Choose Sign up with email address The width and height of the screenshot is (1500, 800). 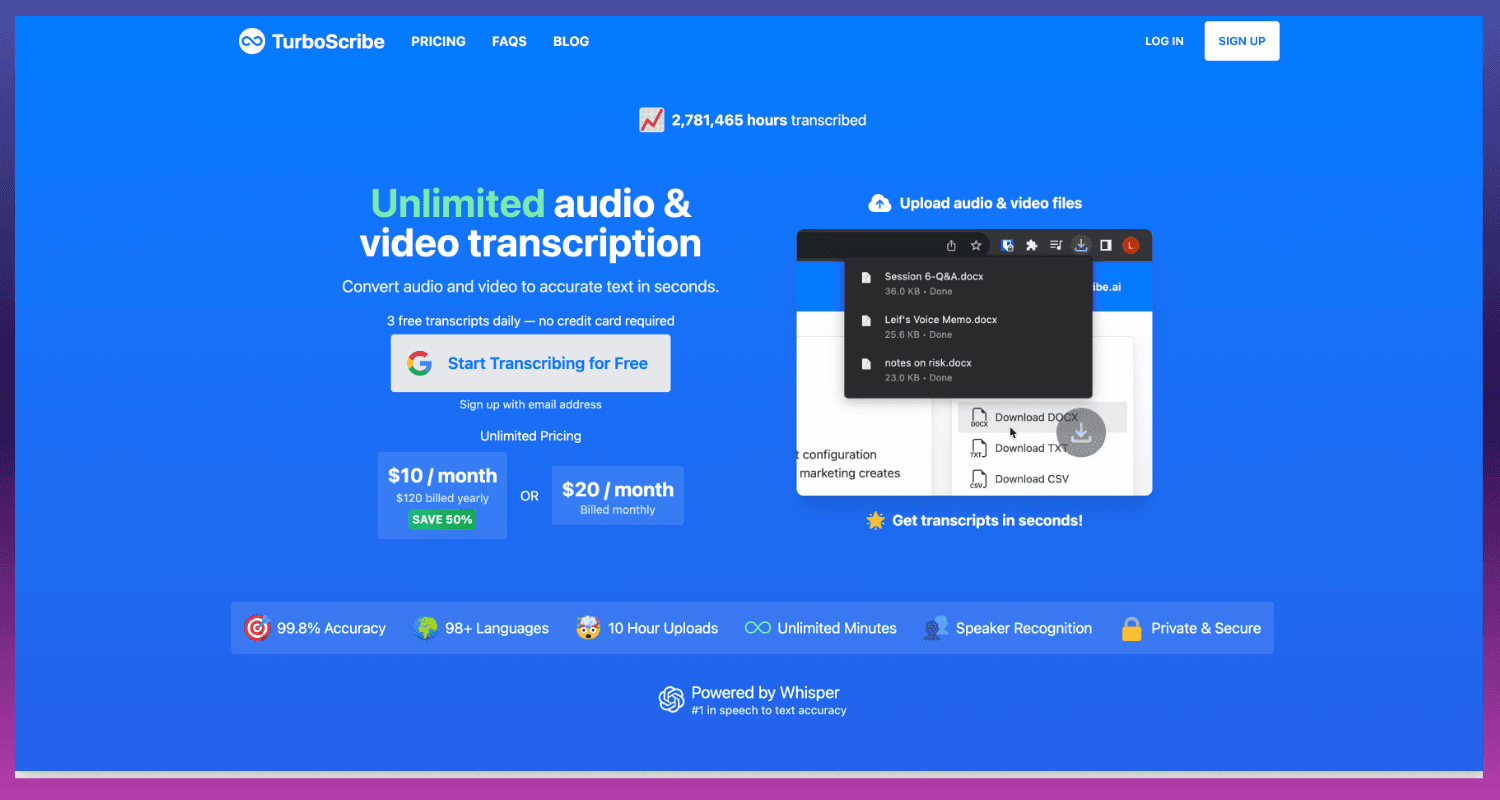pyautogui.click(x=530, y=404)
